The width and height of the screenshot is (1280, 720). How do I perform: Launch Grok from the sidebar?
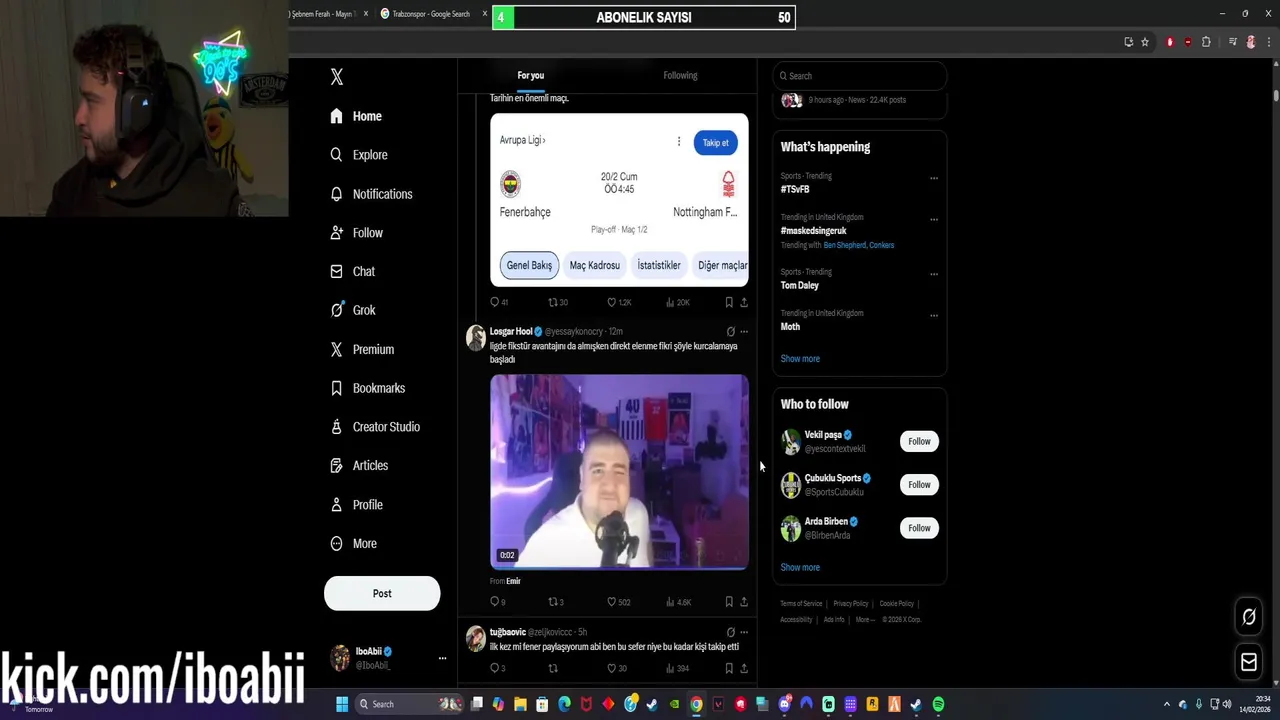352,310
